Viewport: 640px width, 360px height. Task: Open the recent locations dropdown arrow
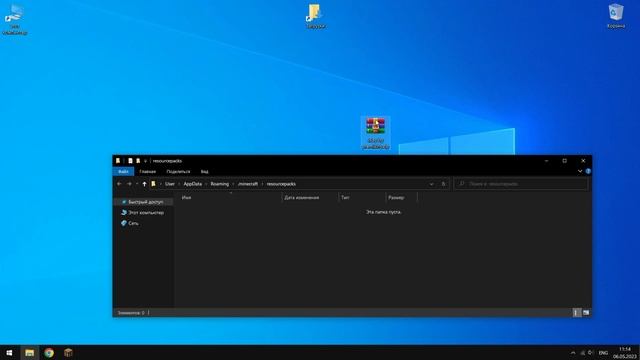point(137,184)
